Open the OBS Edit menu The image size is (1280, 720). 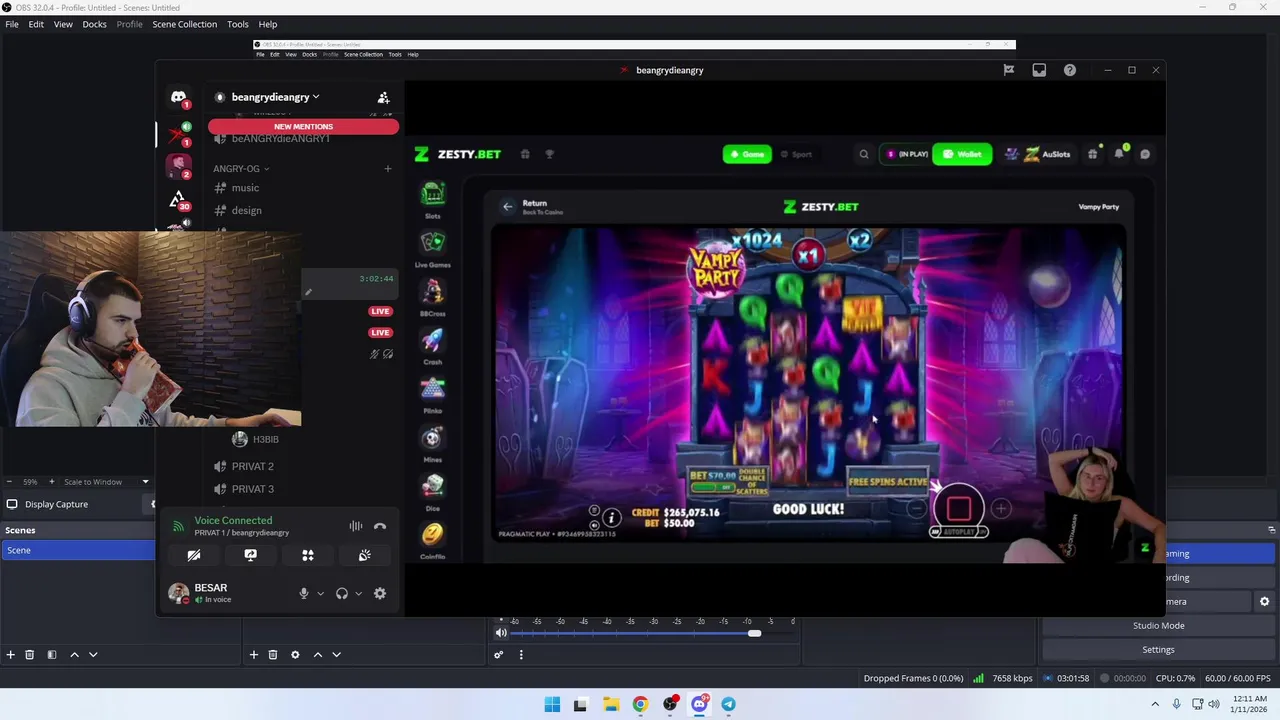(36, 24)
